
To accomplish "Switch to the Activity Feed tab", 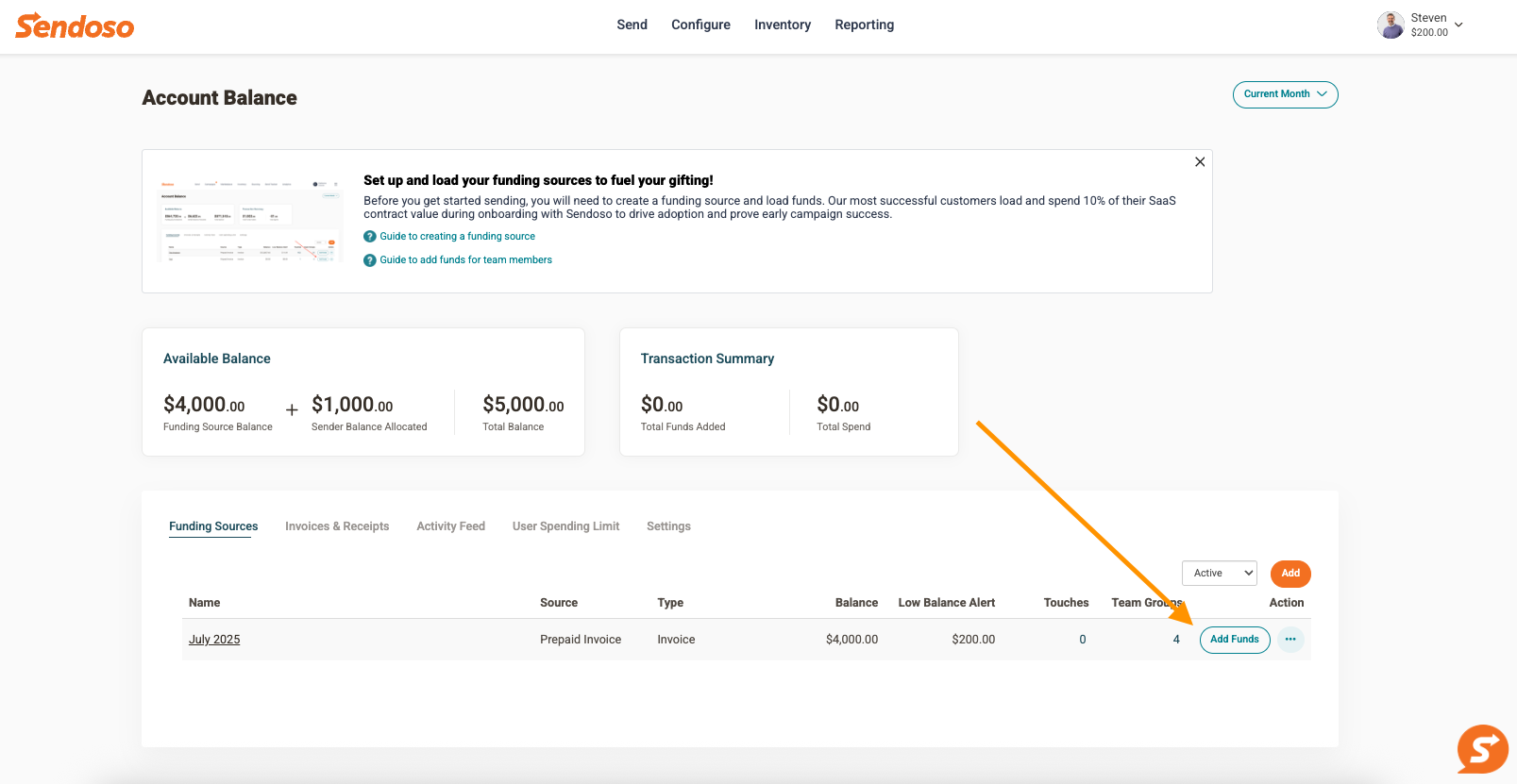I will 450,526.
